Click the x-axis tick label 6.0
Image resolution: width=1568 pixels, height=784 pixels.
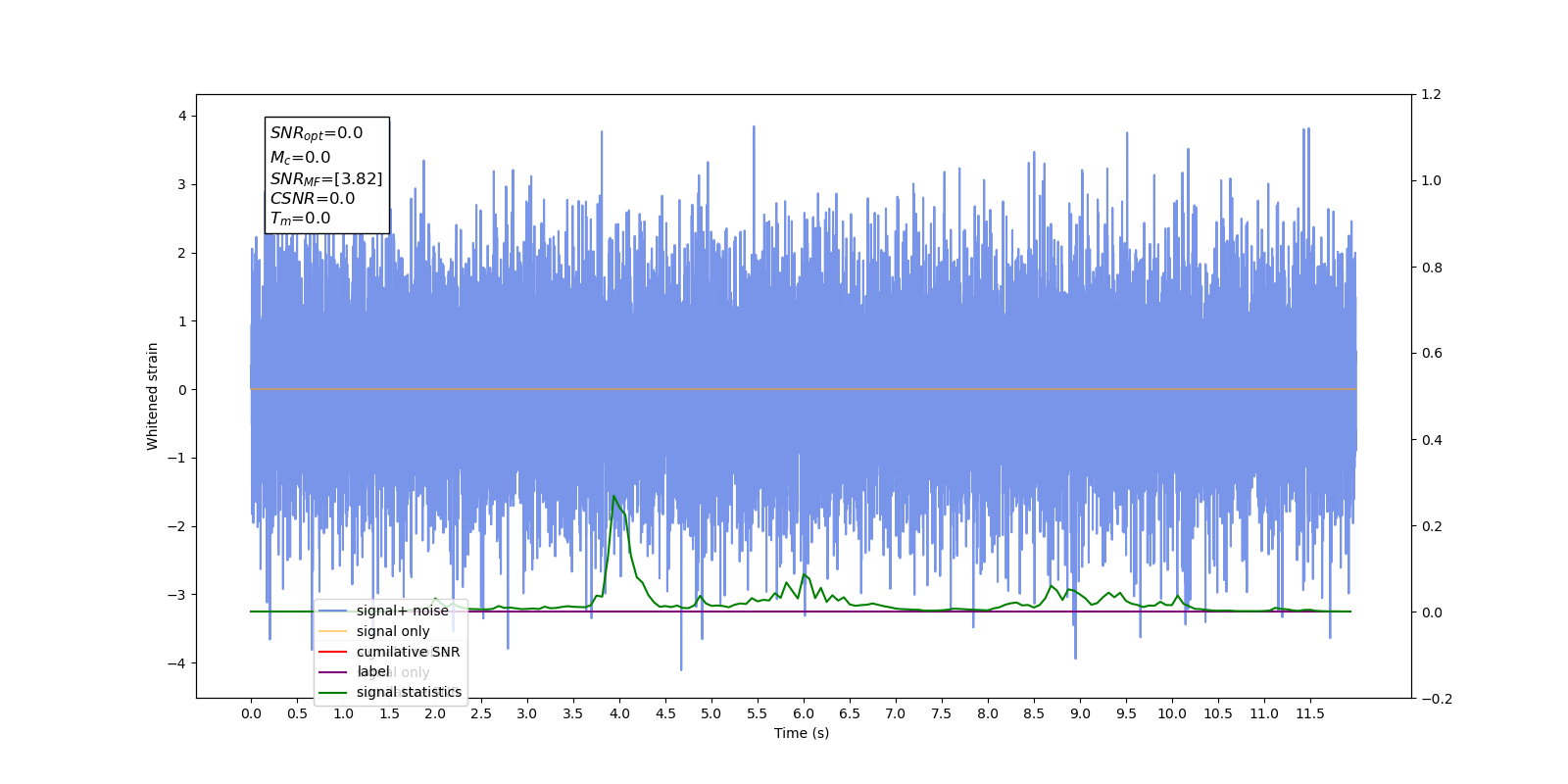click(x=804, y=713)
